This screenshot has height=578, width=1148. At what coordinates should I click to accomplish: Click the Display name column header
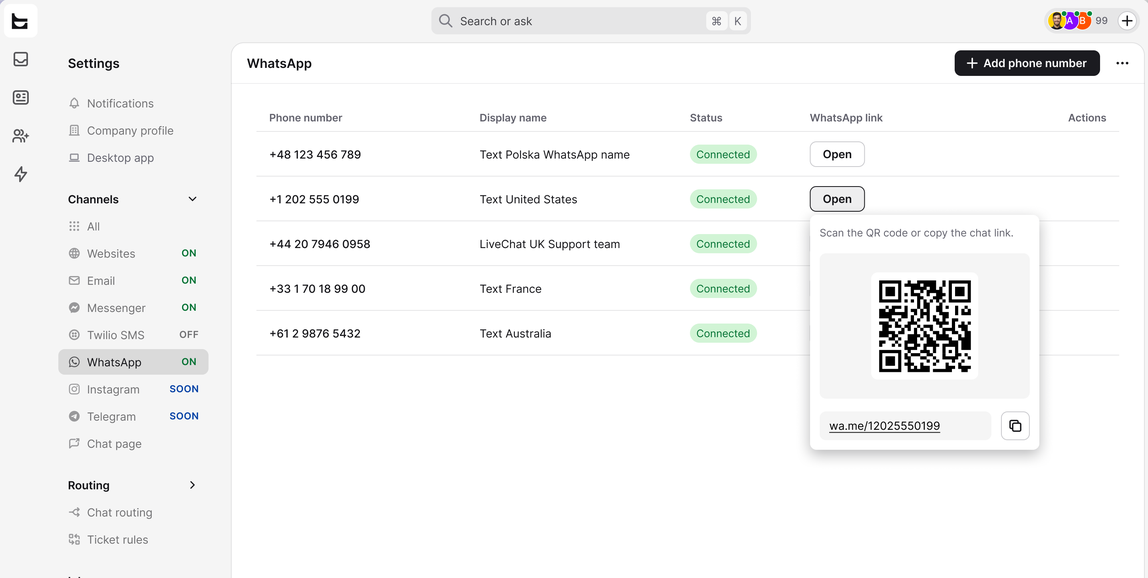click(512, 118)
